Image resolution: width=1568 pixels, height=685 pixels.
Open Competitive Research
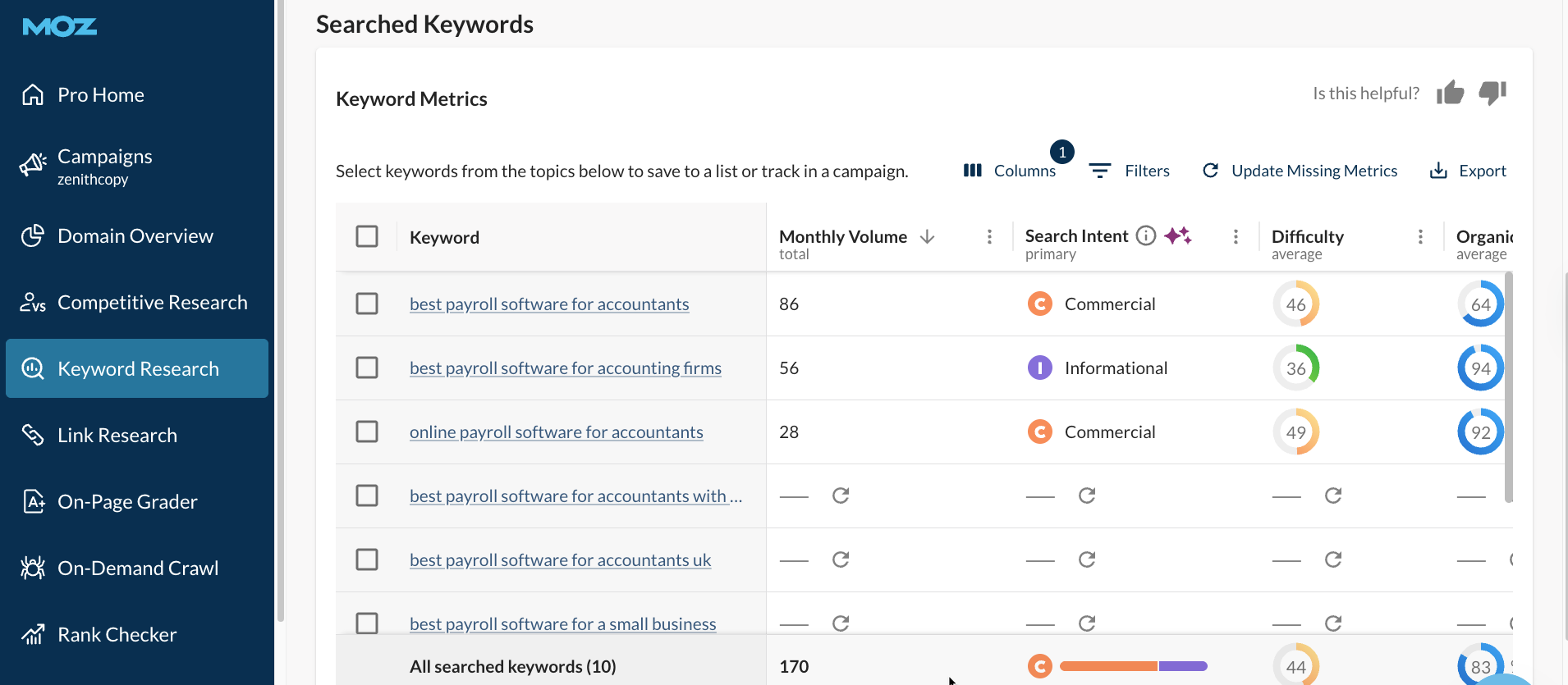[137, 303]
